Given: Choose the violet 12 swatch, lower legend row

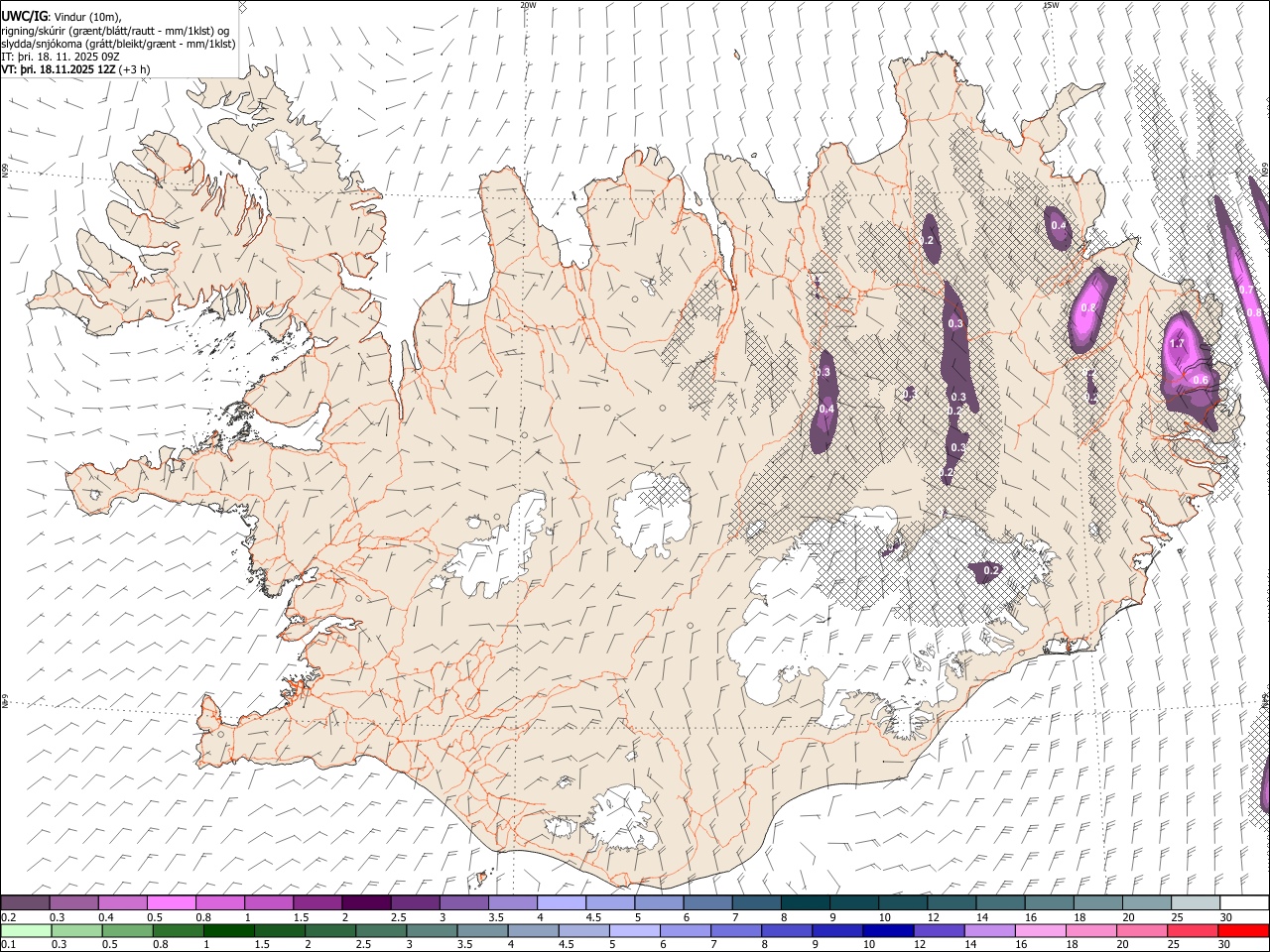Looking at the screenshot, I should (x=939, y=930).
